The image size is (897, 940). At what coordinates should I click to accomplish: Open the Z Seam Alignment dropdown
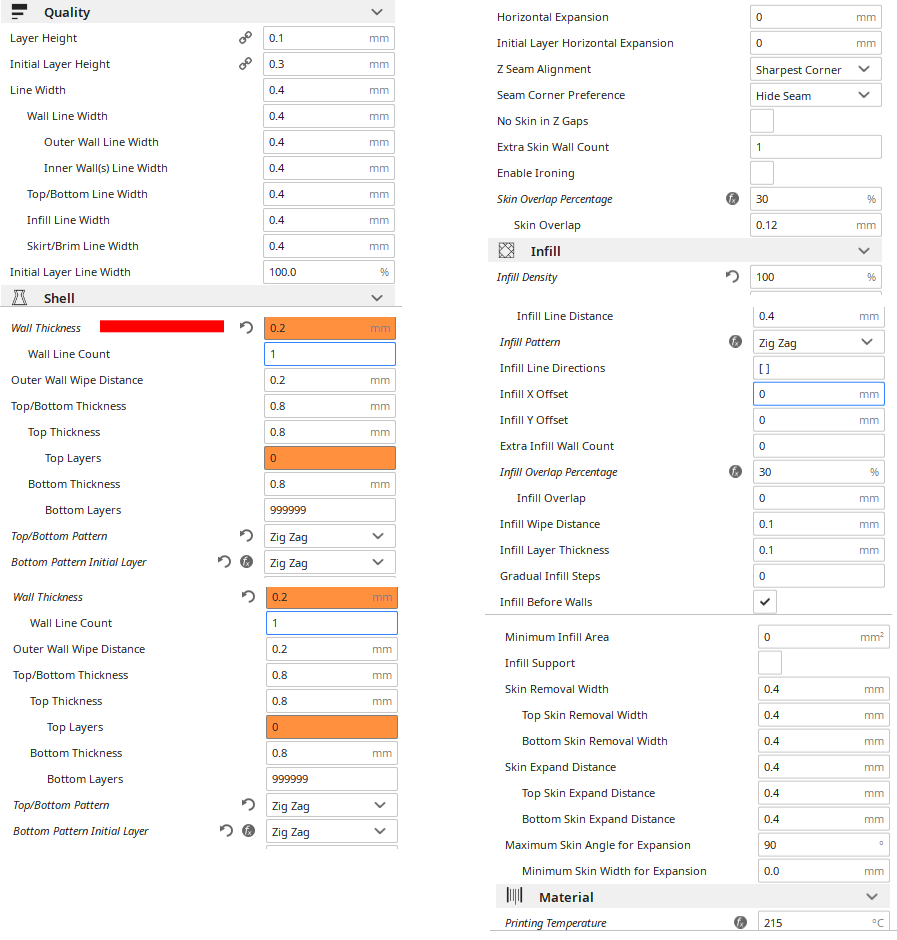tap(815, 70)
